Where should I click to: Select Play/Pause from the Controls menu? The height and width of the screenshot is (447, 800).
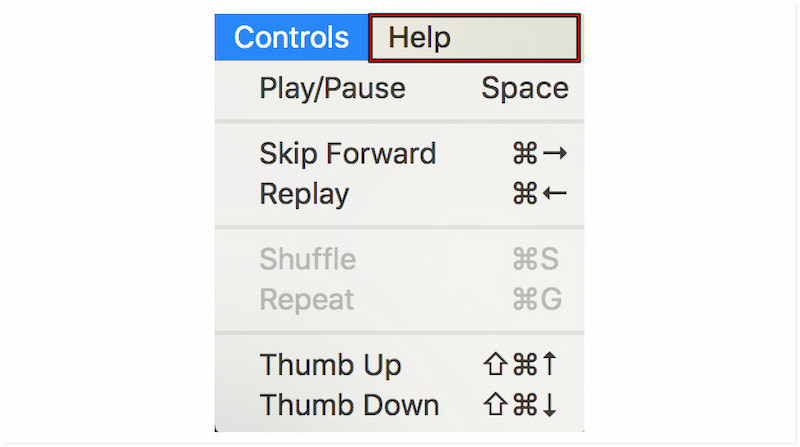332,88
